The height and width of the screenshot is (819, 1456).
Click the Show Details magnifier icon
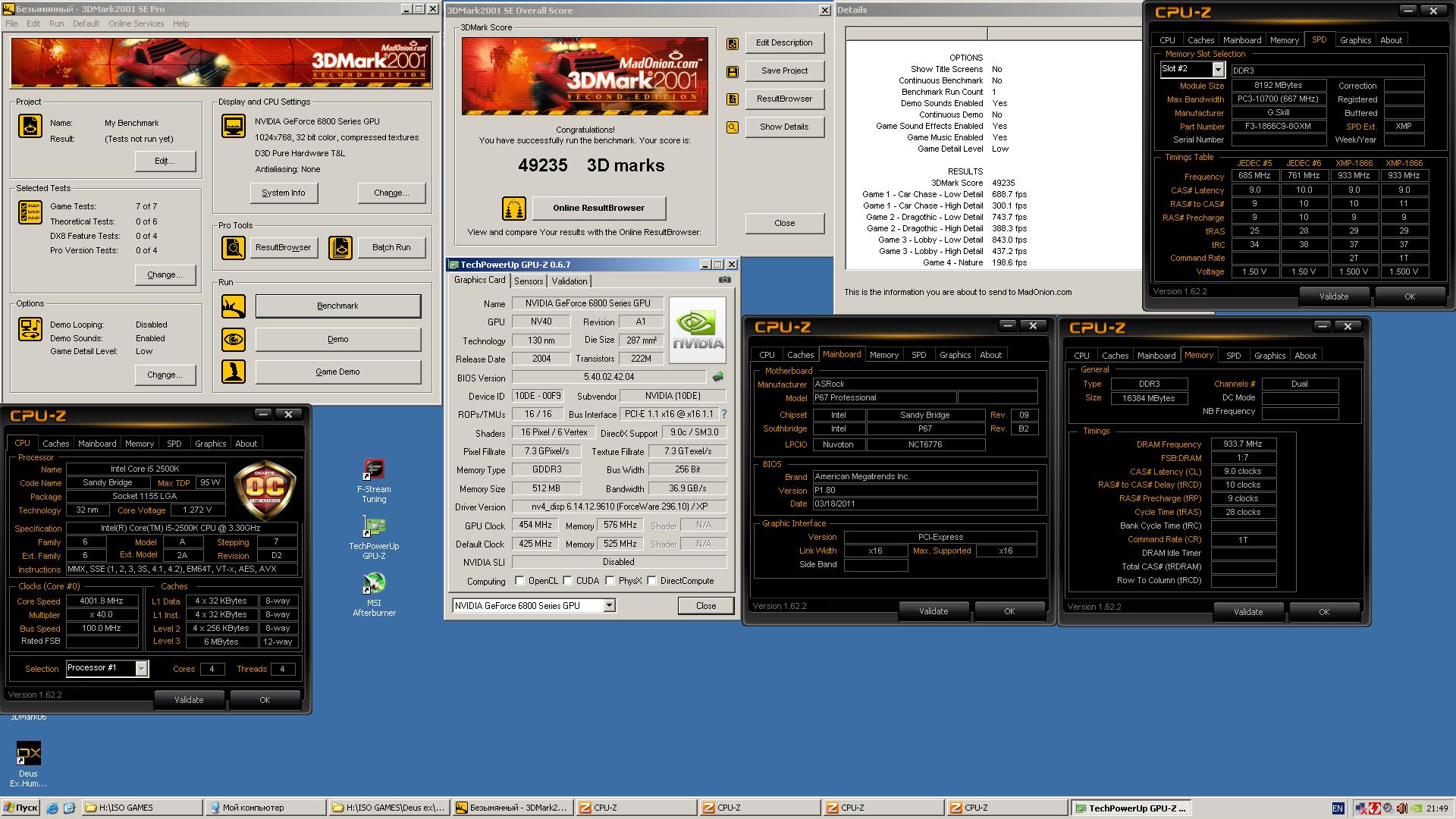733,127
